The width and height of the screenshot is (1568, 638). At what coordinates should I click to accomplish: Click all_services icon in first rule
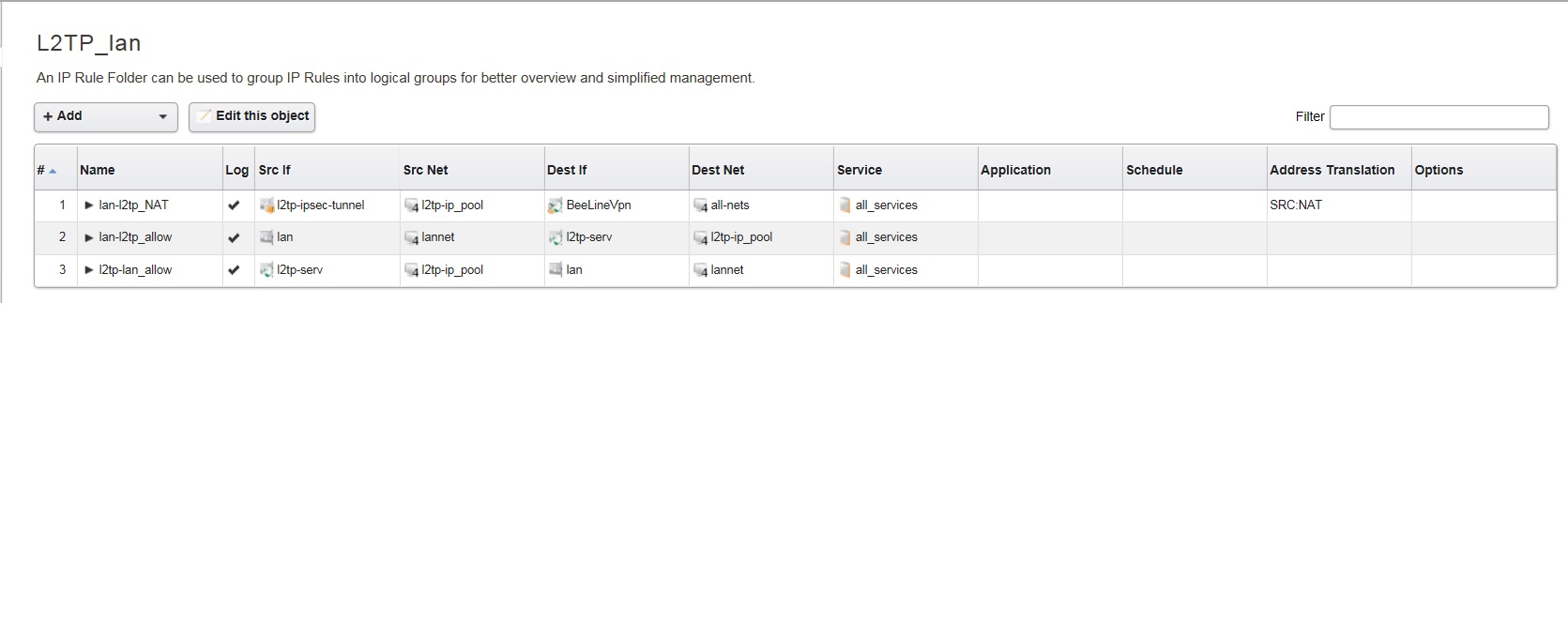[x=845, y=205]
